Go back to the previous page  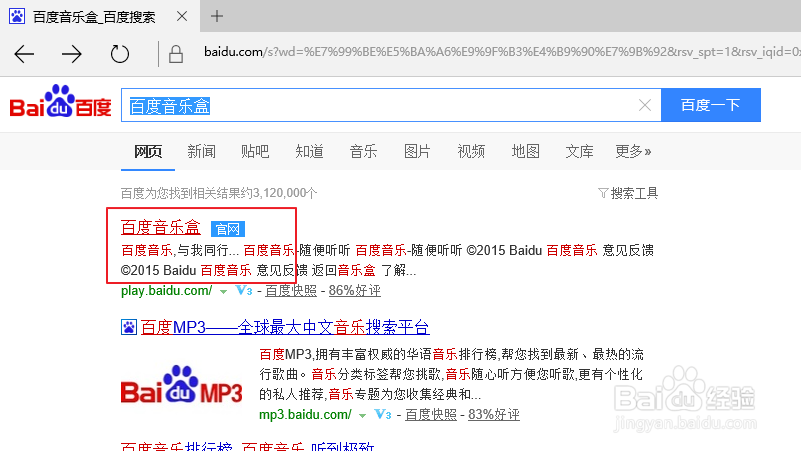click(x=24, y=54)
